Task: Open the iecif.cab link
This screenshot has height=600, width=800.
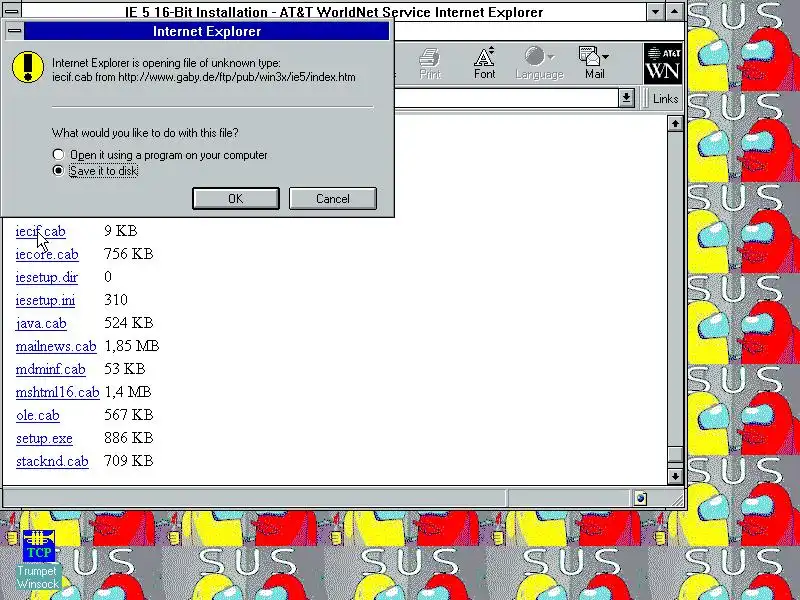Action: (x=40, y=231)
